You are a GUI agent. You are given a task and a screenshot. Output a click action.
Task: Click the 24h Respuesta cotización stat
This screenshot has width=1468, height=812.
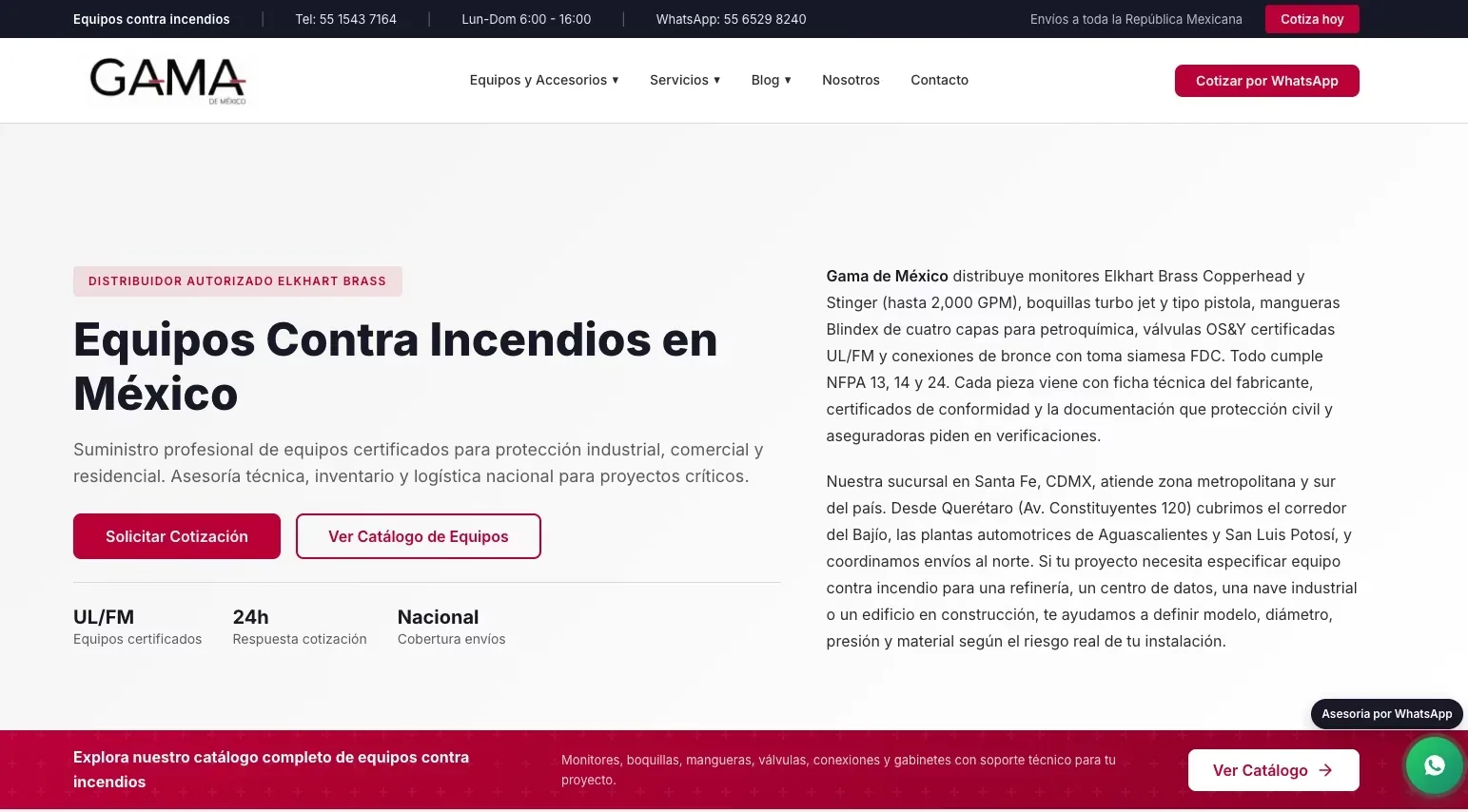coord(300,627)
